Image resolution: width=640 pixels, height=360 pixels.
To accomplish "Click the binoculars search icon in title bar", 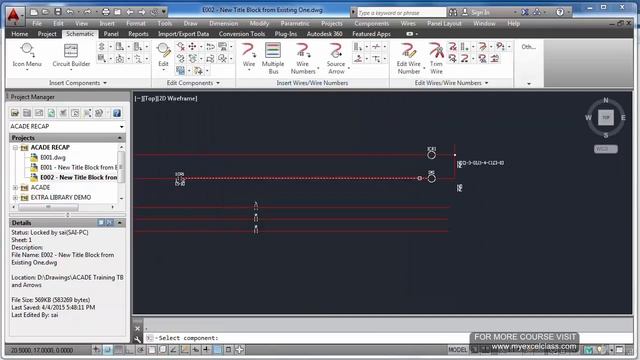I will pyautogui.click(x=453, y=12).
